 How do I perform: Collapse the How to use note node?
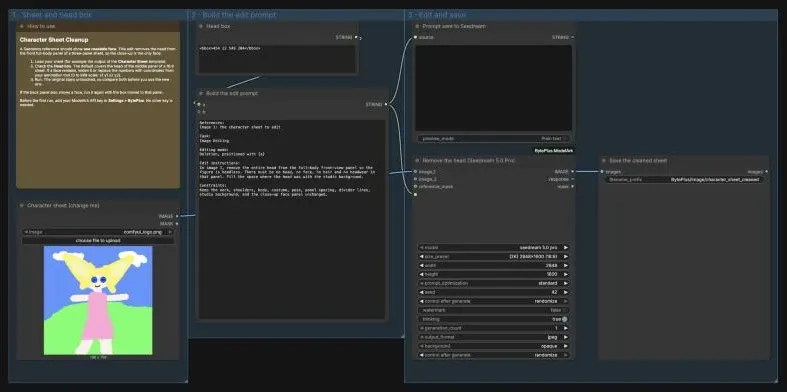pos(22,26)
